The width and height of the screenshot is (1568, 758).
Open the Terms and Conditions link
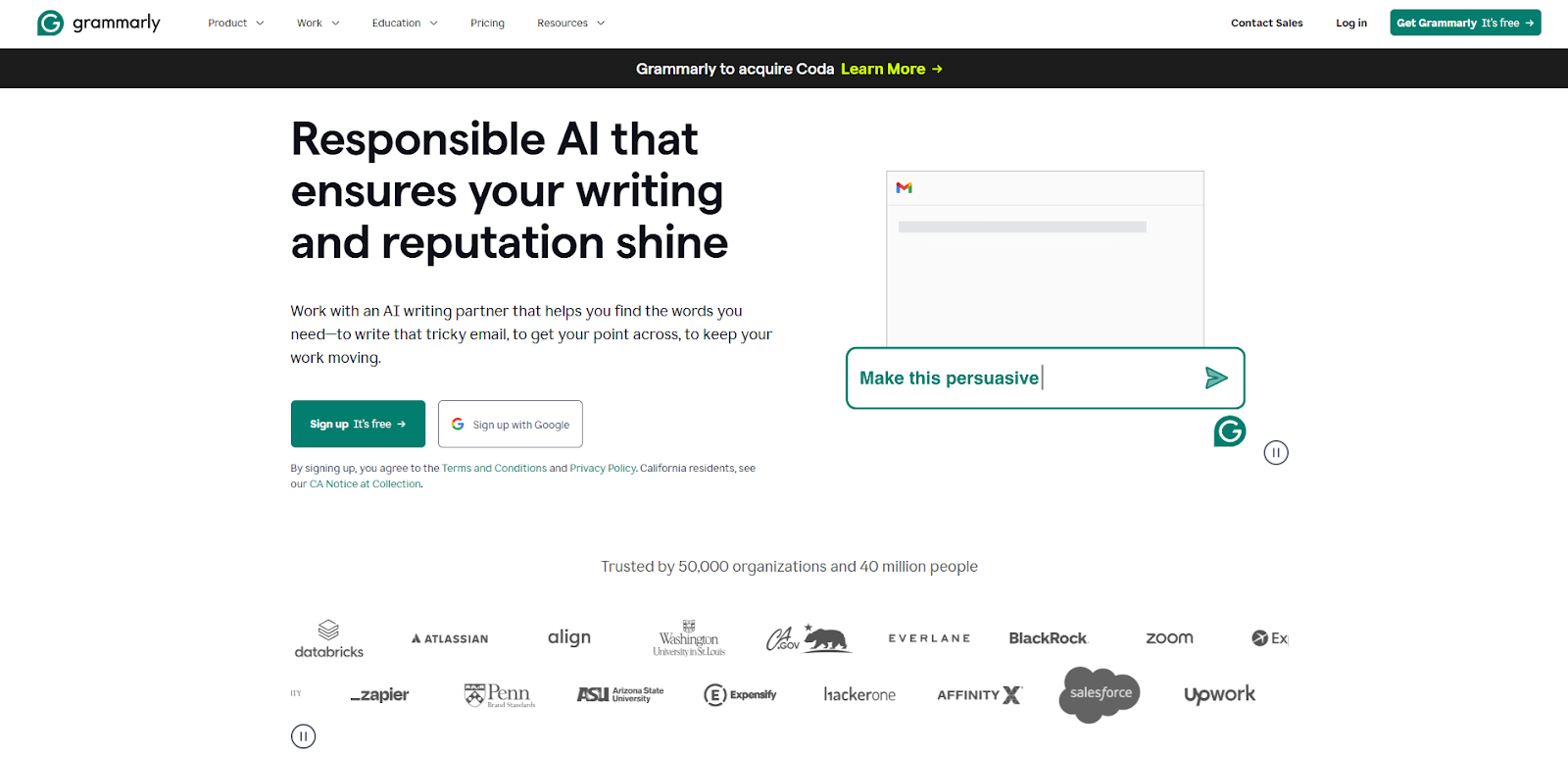(494, 469)
